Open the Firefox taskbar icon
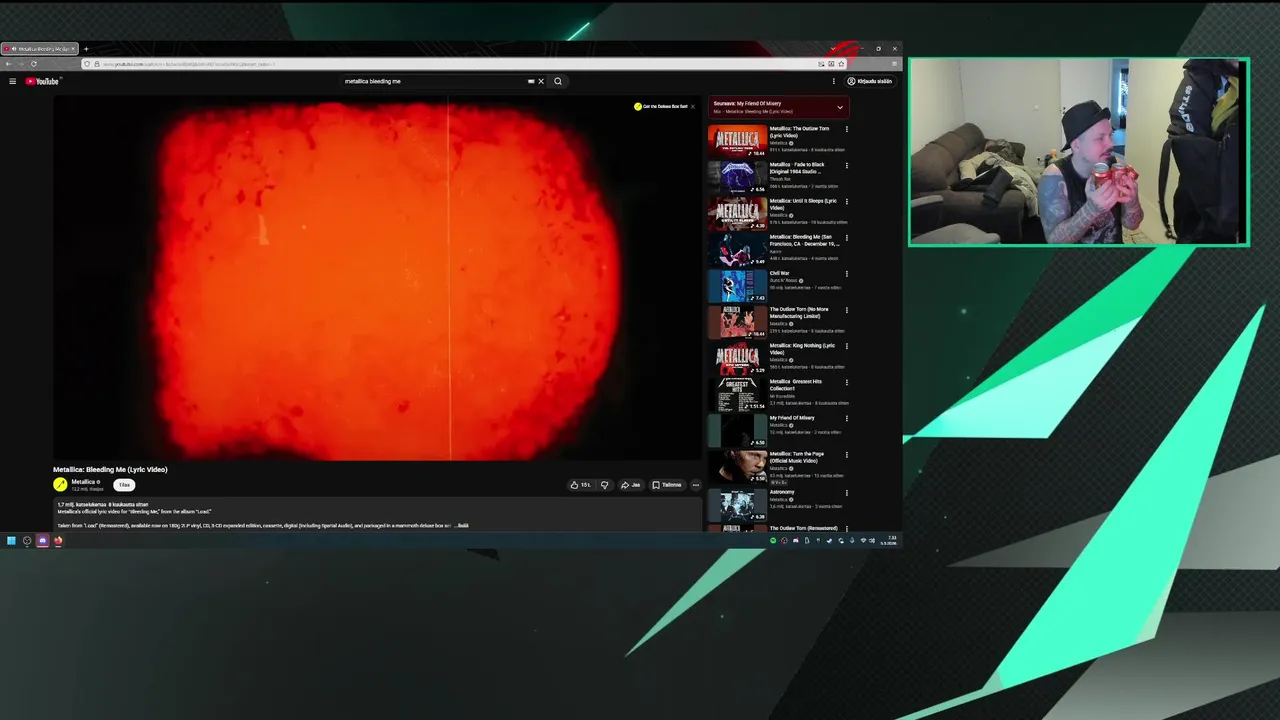 point(58,541)
